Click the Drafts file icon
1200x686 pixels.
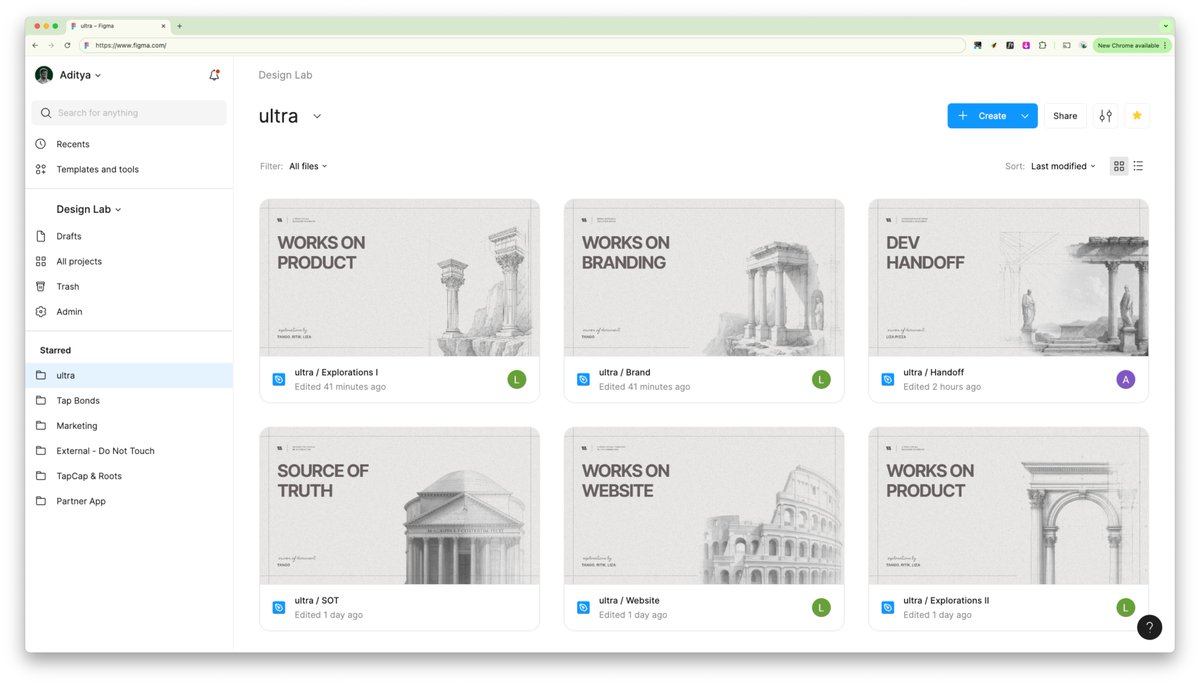click(41, 236)
